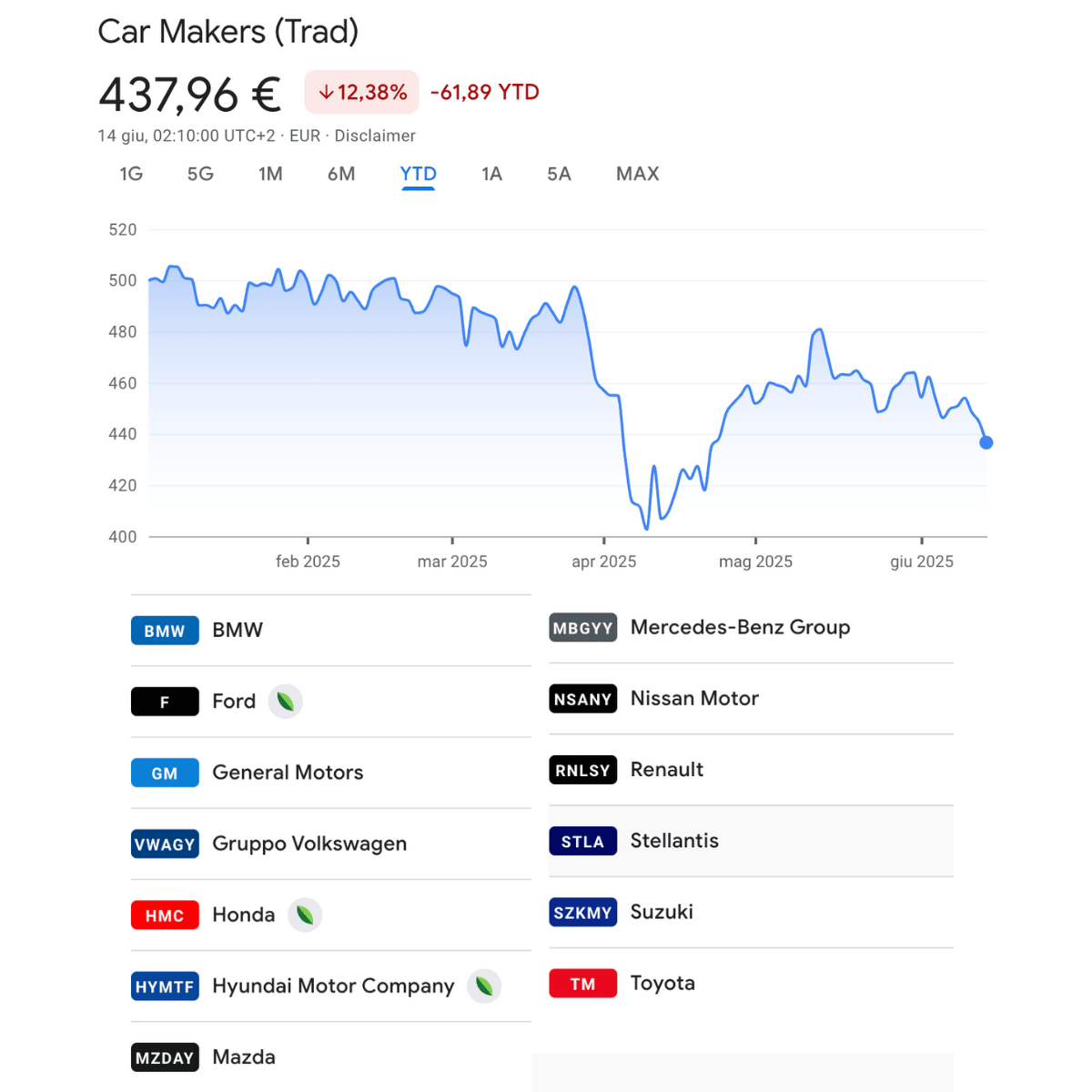The width and height of the screenshot is (1092, 1092).
Task: Click the HMC ticker badge
Action: coord(165,915)
